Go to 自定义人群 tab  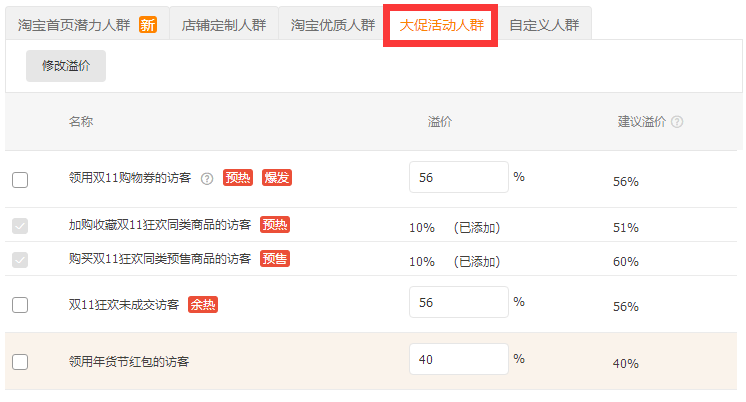click(544, 24)
